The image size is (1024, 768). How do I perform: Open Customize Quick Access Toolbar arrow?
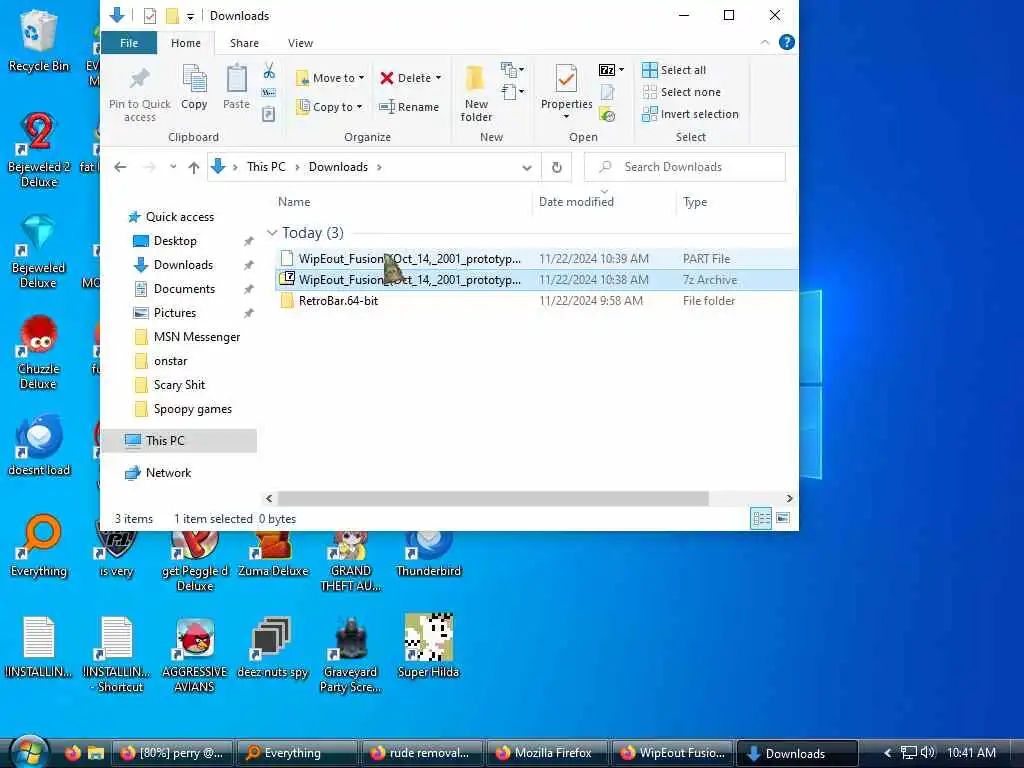(190, 16)
